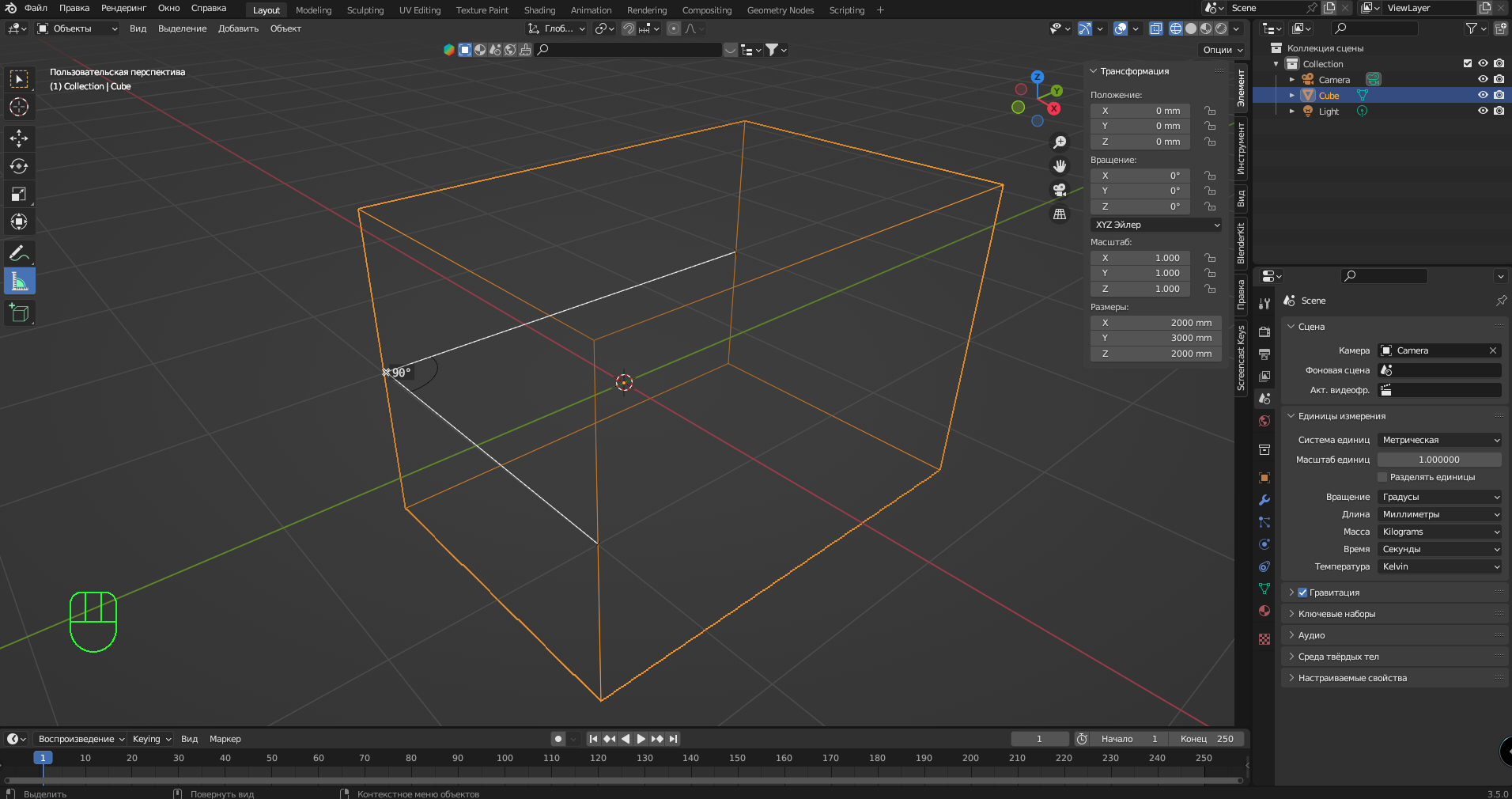The height and width of the screenshot is (799, 1512).
Task: Switch to the Sculpting workspace tab
Action: click(x=365, y=10)
